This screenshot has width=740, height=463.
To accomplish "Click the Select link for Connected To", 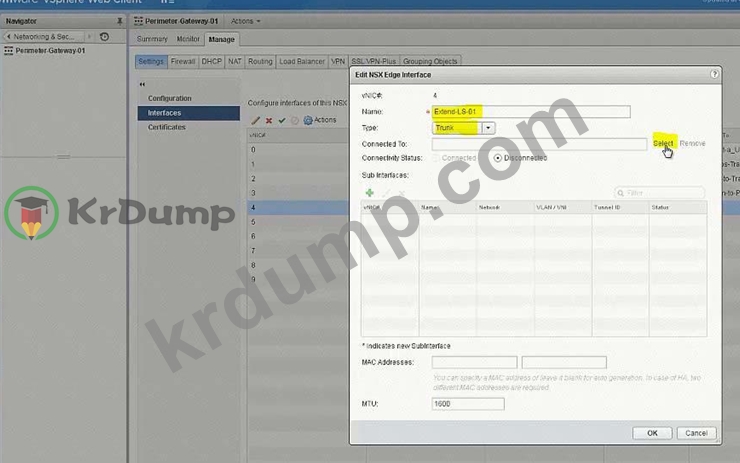I will pyautogui.click(x=663, y=143).
